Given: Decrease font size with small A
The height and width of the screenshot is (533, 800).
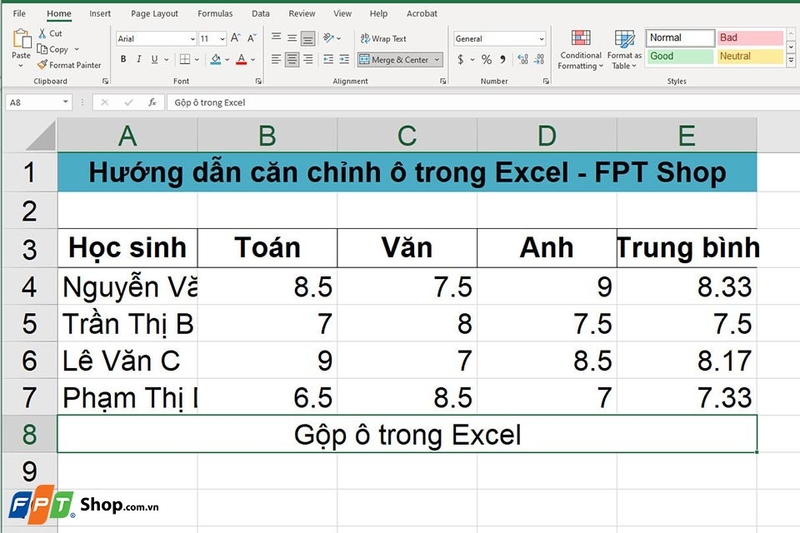Looking at the screenshot, I should click(252, 38).
